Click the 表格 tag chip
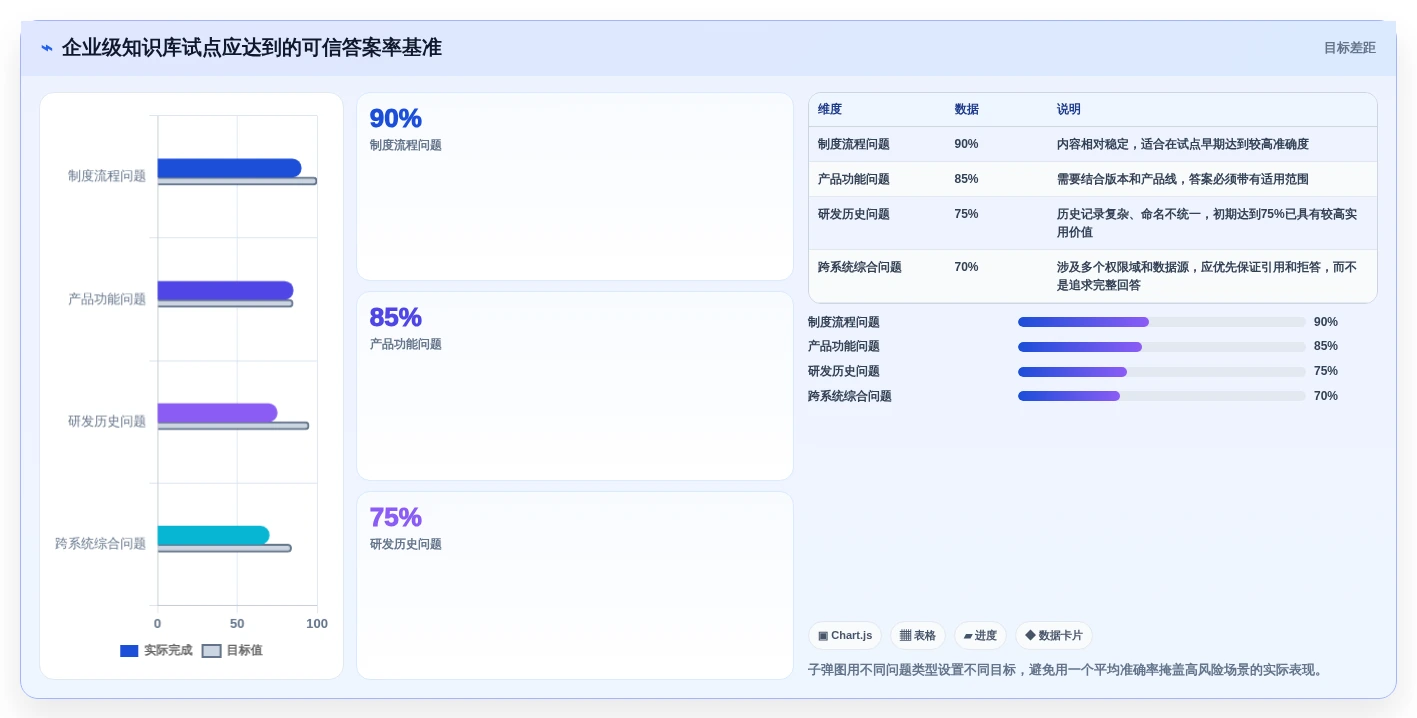 click(x=918, y=636)
